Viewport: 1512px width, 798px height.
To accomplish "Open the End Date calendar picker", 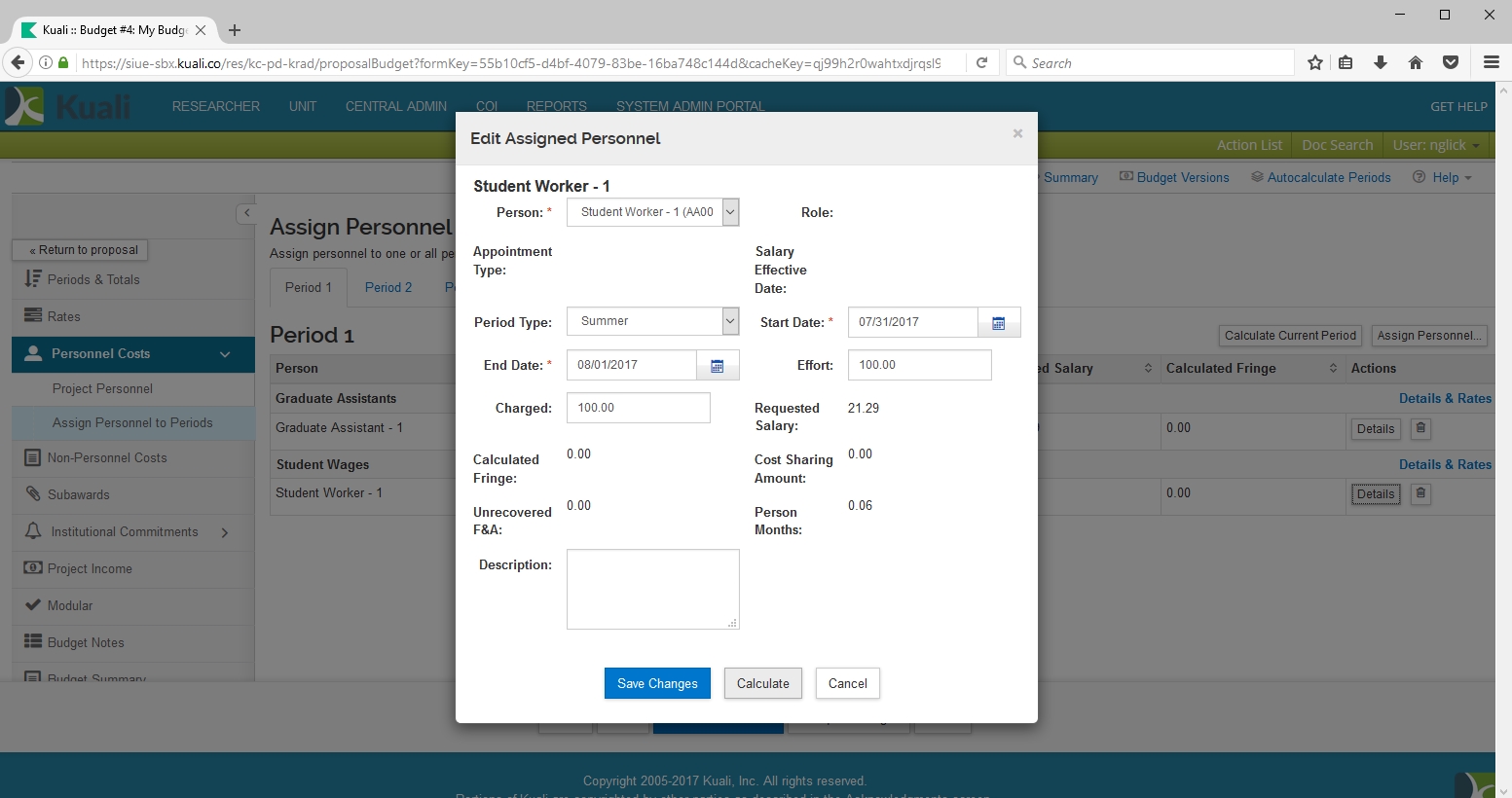I will [718, 366].
